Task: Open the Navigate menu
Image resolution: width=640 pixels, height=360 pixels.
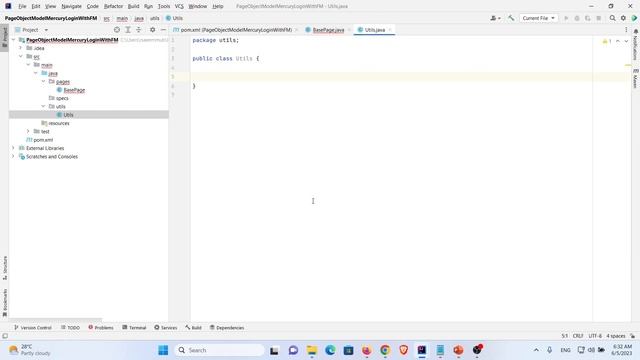Action: click(71, 6)
